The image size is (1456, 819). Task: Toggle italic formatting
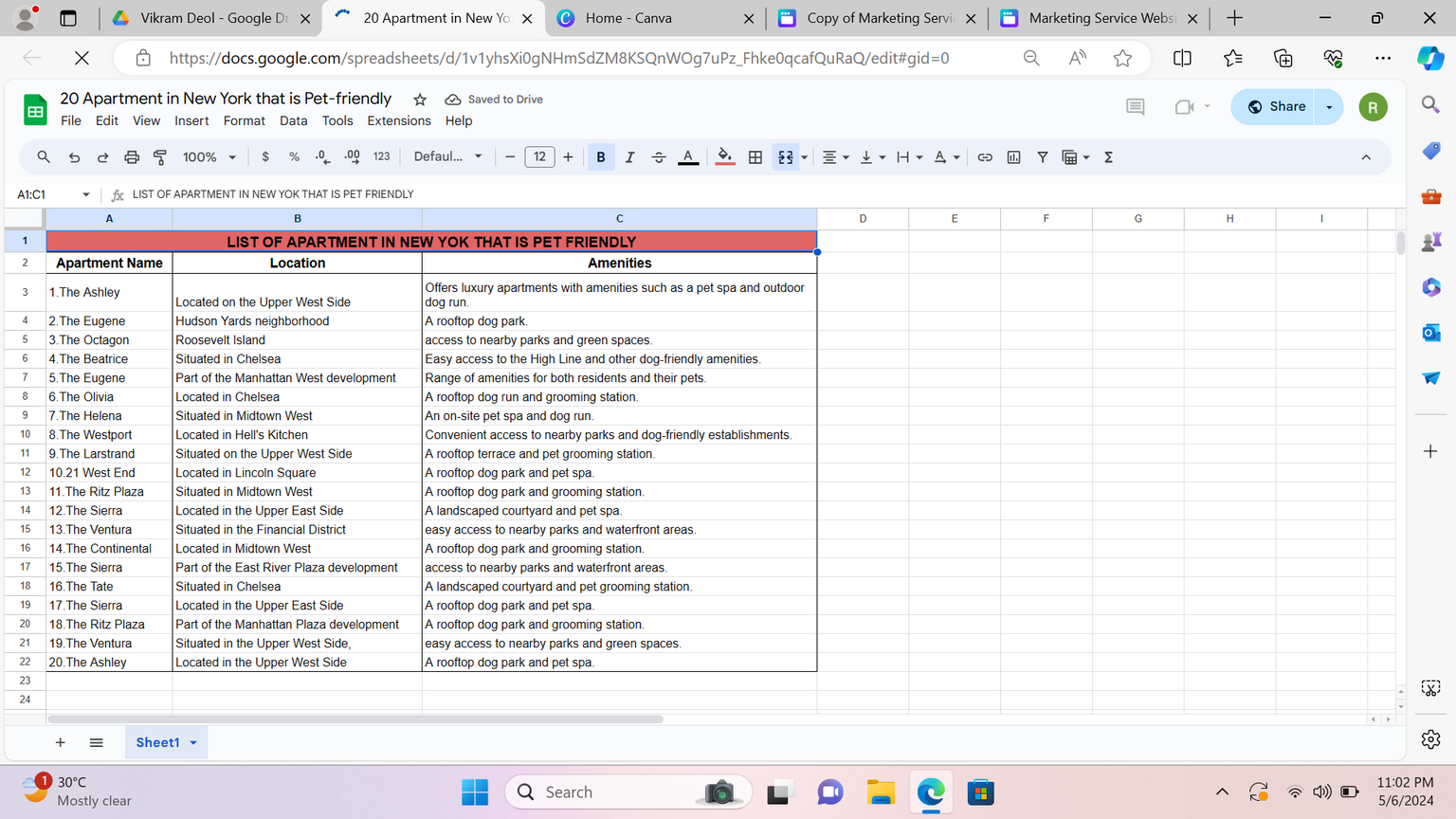point(629,157)
